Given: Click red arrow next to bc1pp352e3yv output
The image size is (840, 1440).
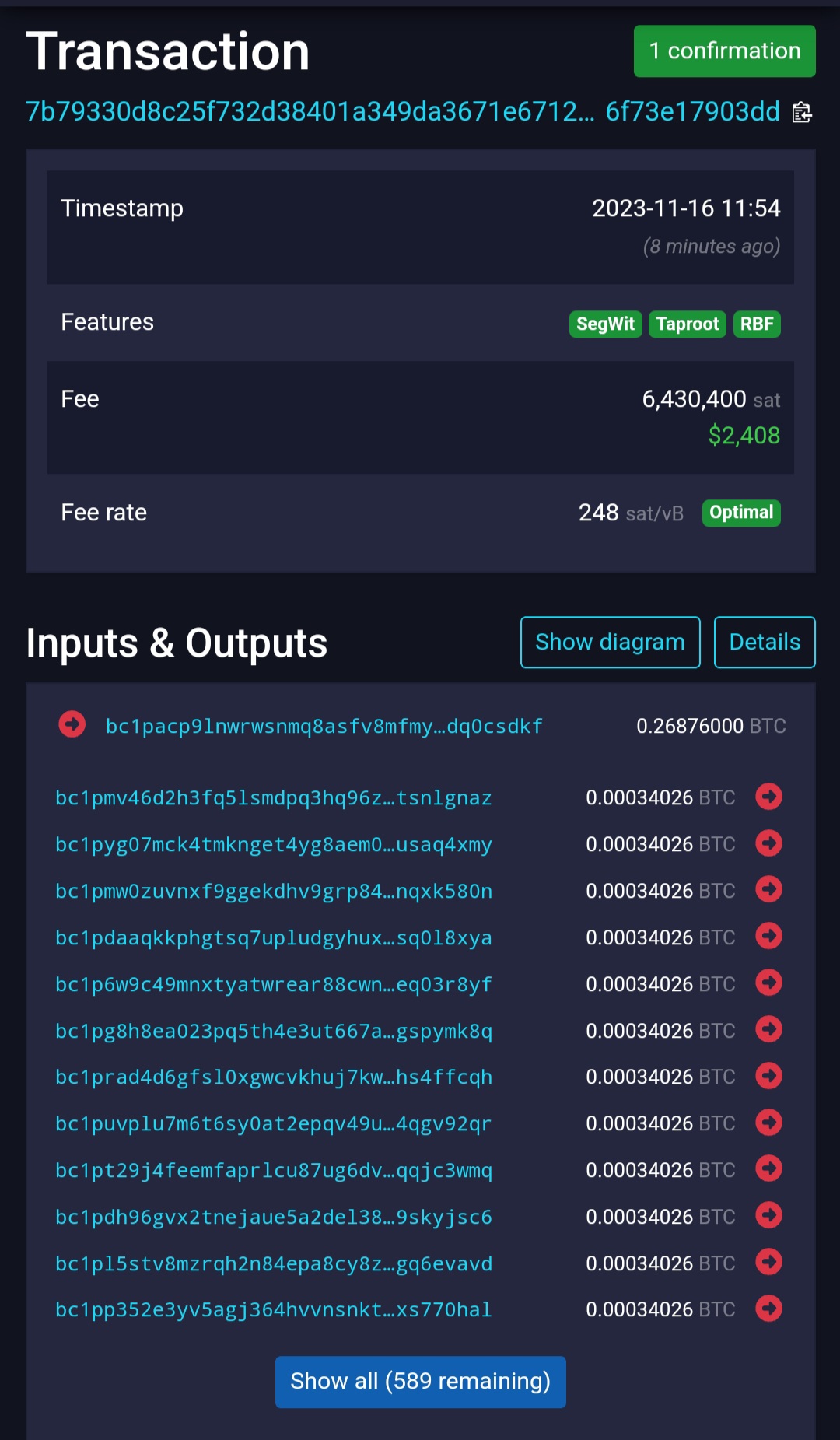Looking at the screenshot, I should click(x=768, y=1309).
